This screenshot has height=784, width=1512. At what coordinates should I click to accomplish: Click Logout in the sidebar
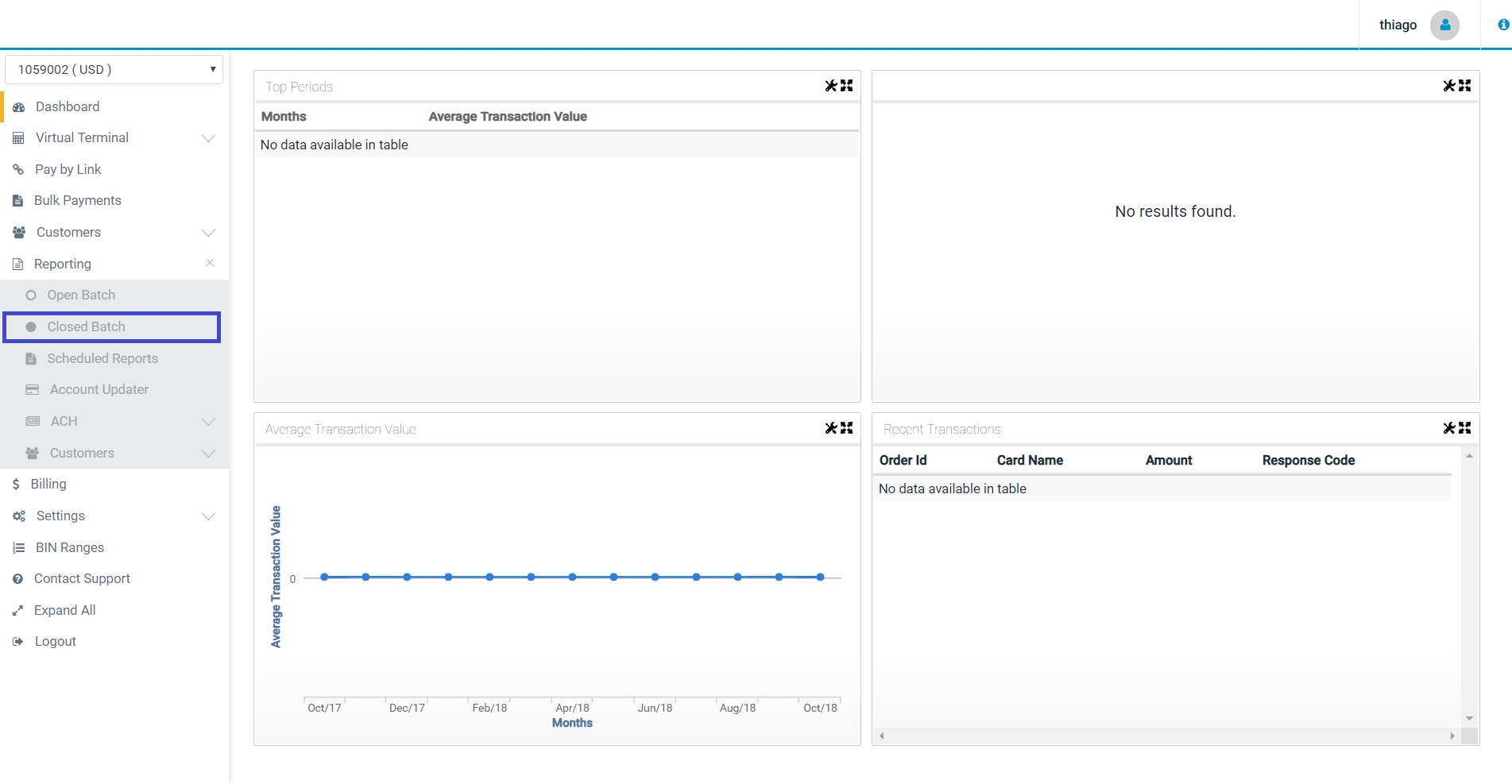coord(55,641)
